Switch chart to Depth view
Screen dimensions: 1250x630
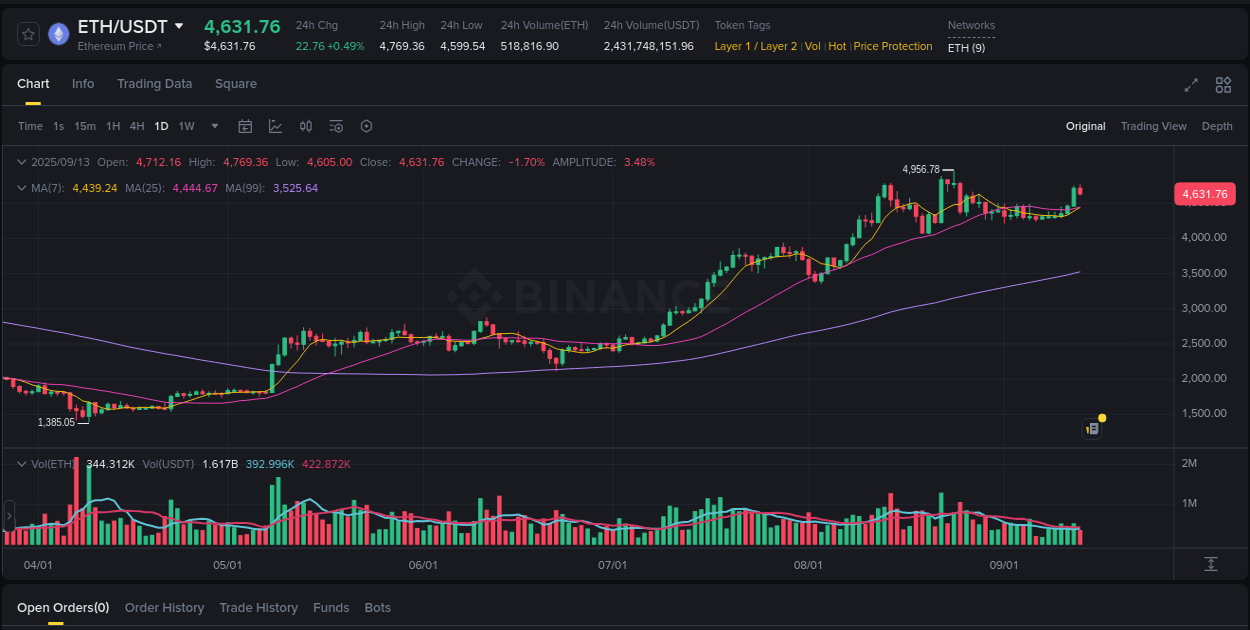coord(1217,126)
